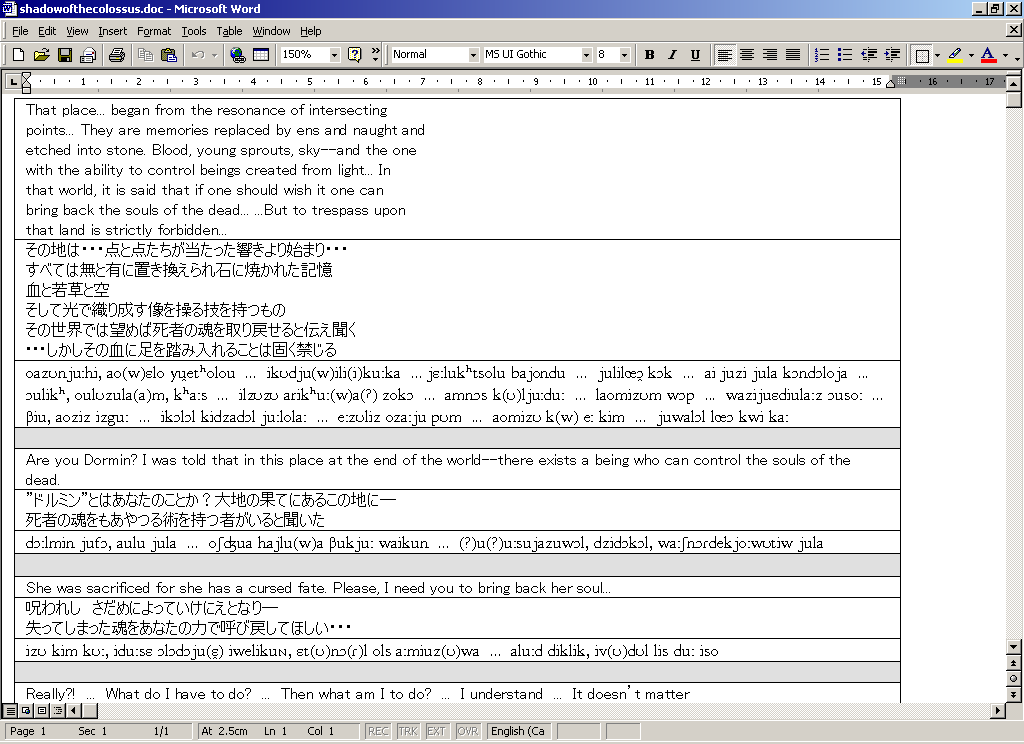
Task: Switch to Normal view using bottom-left button
Action: point(10,710)
